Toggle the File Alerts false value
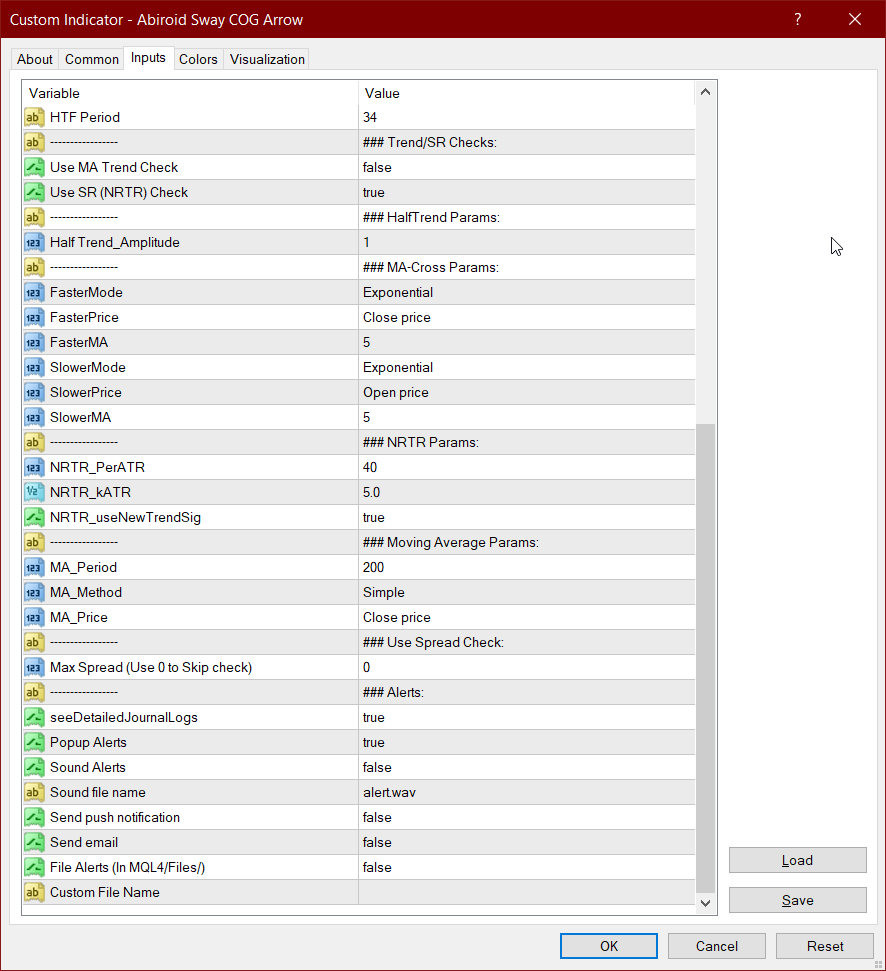Image resolution: width=886 pixels, height=971 pixels. coord(526,867)
